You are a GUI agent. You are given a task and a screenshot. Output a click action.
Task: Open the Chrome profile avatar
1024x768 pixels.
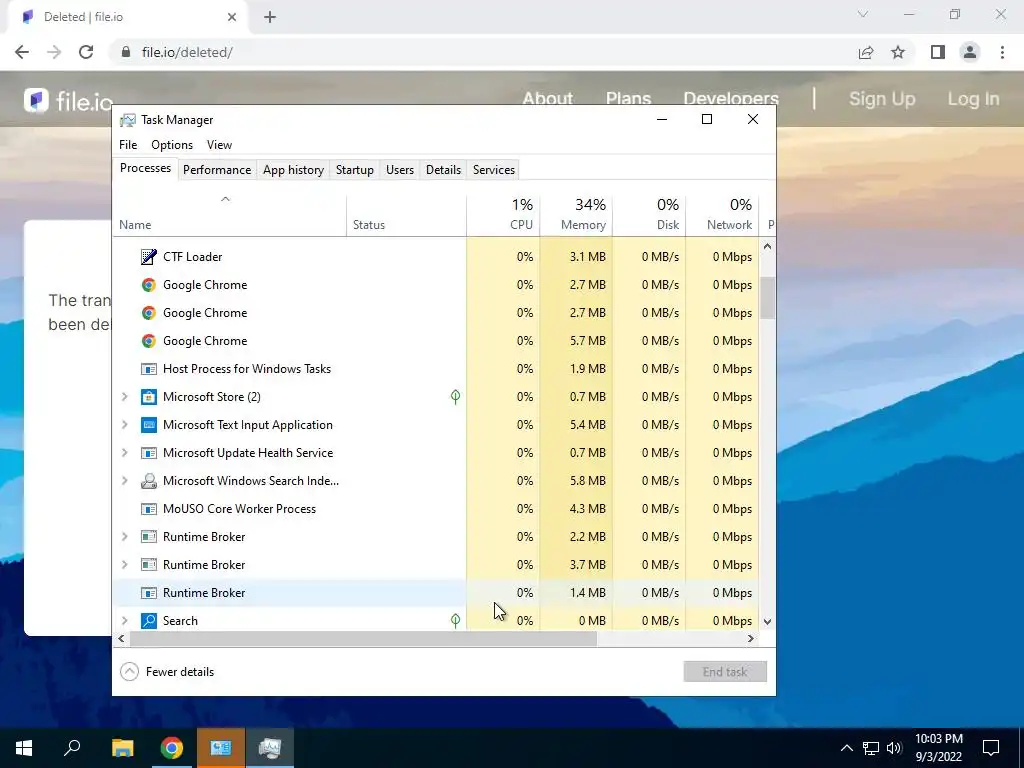point(970,52)
